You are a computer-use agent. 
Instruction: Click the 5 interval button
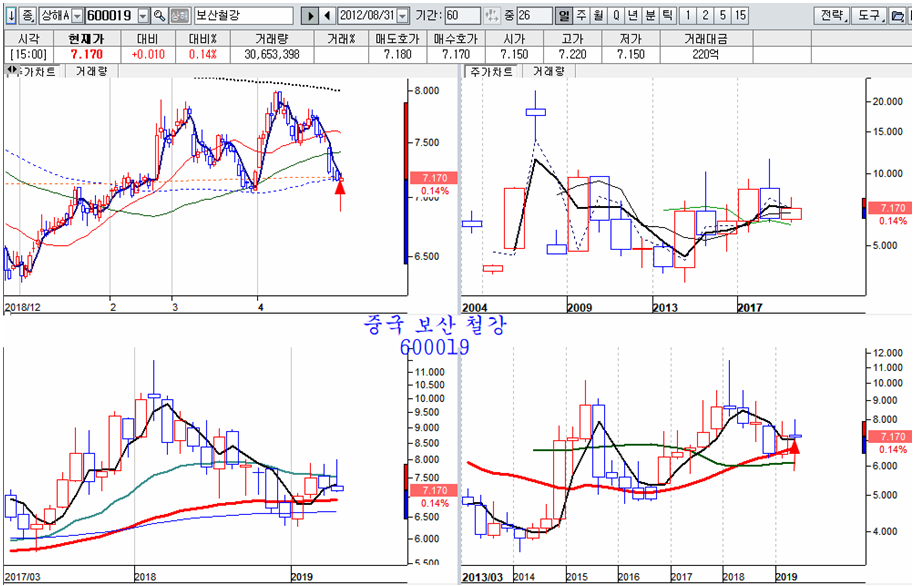(723, 15)
